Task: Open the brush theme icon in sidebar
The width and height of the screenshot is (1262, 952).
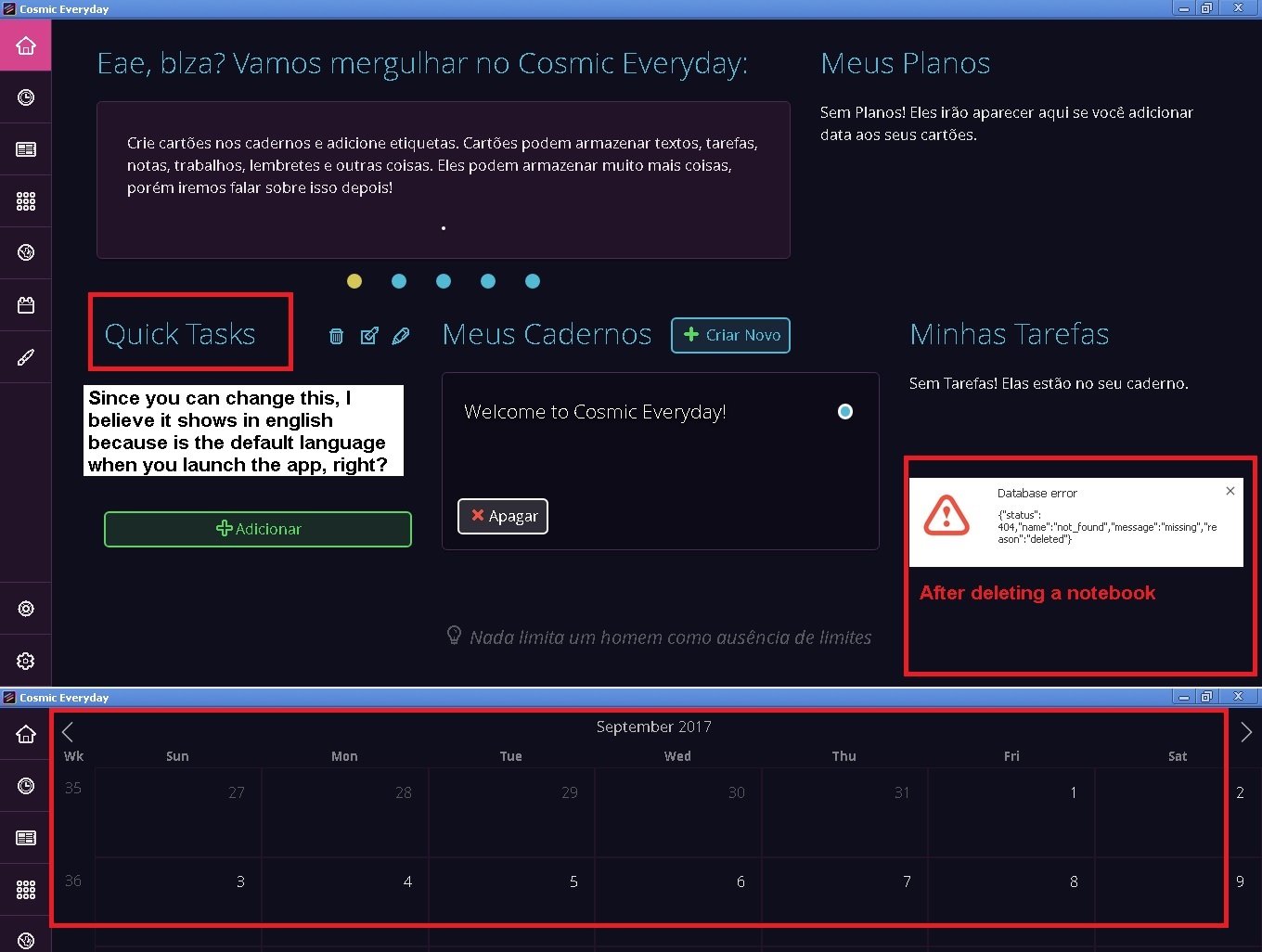Action: pyautogui.click(x=26, y=357)
